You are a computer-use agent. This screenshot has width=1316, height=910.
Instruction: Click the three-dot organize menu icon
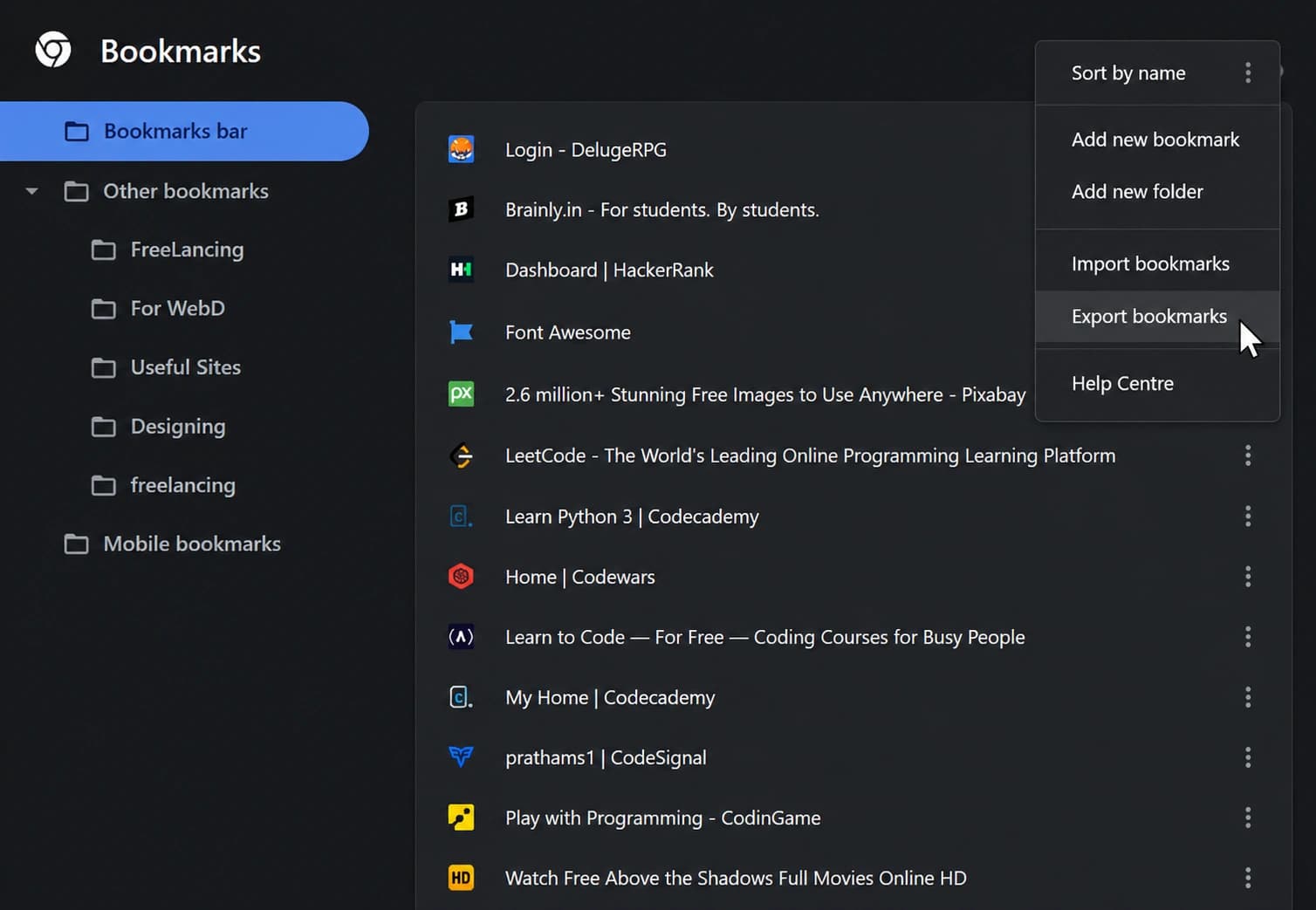[1248, 72]
